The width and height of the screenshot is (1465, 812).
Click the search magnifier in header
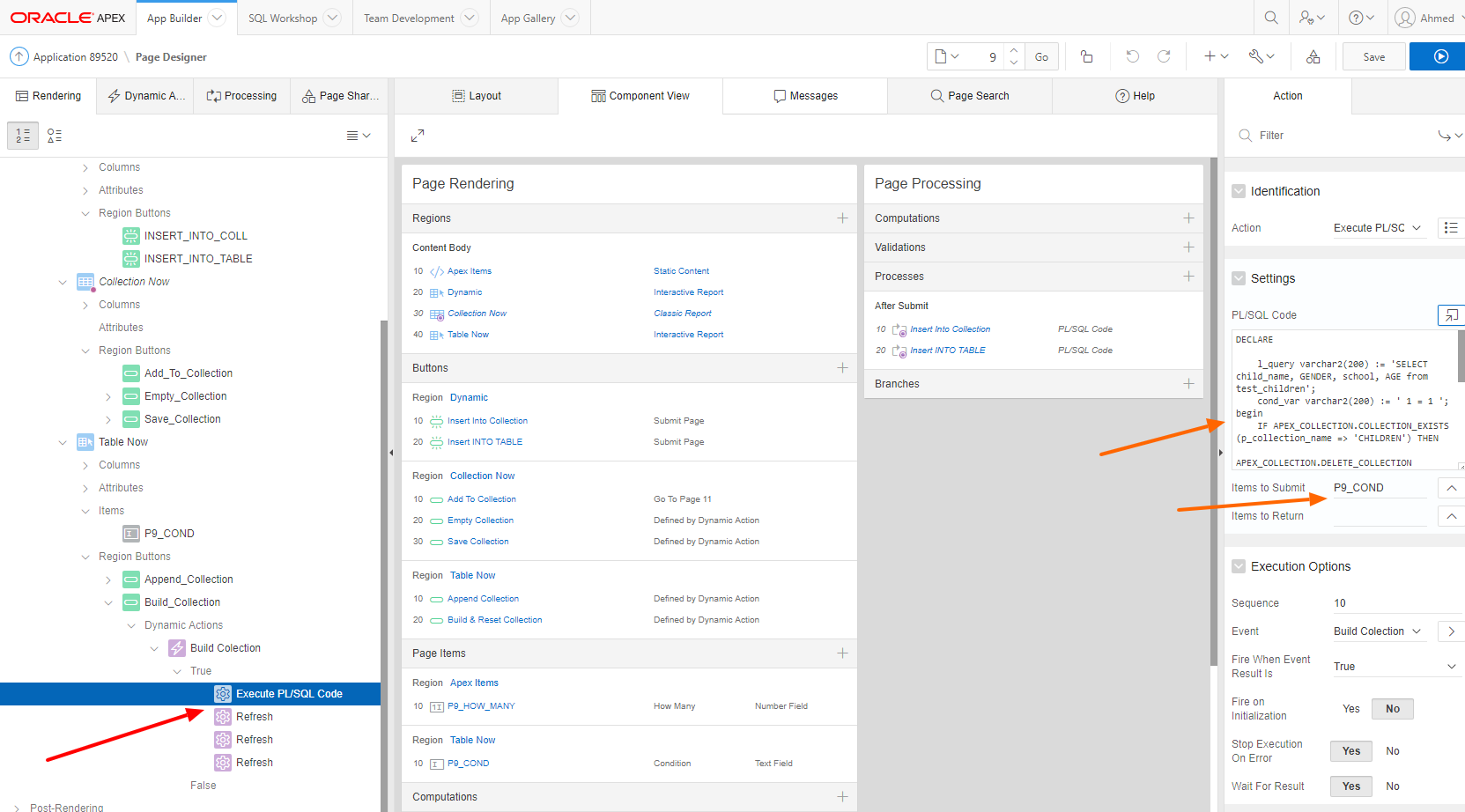click(1270, 18)
